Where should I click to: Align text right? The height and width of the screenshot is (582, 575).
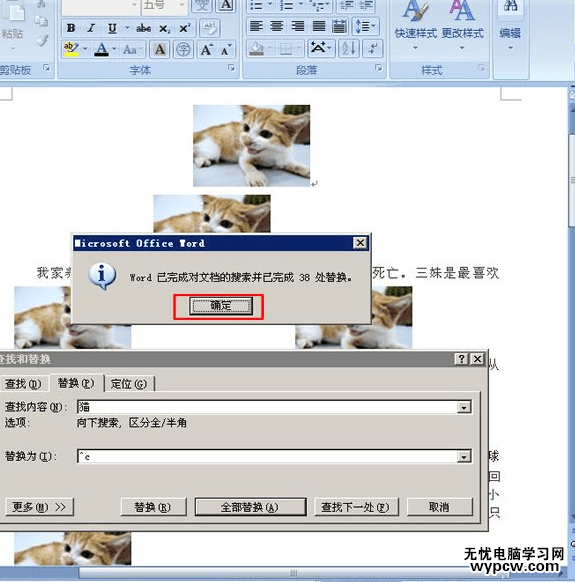297,26
